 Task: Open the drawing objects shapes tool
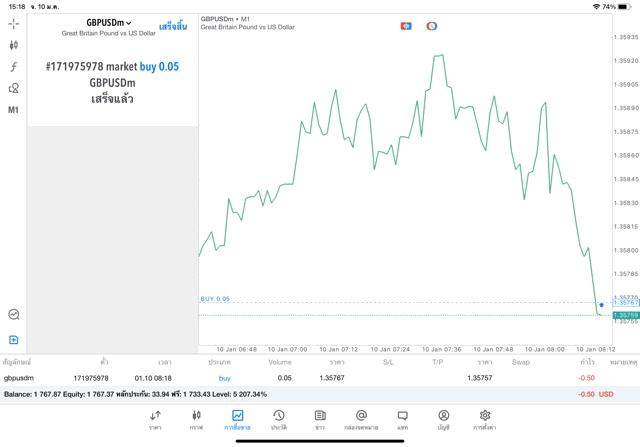click(14, 89)
